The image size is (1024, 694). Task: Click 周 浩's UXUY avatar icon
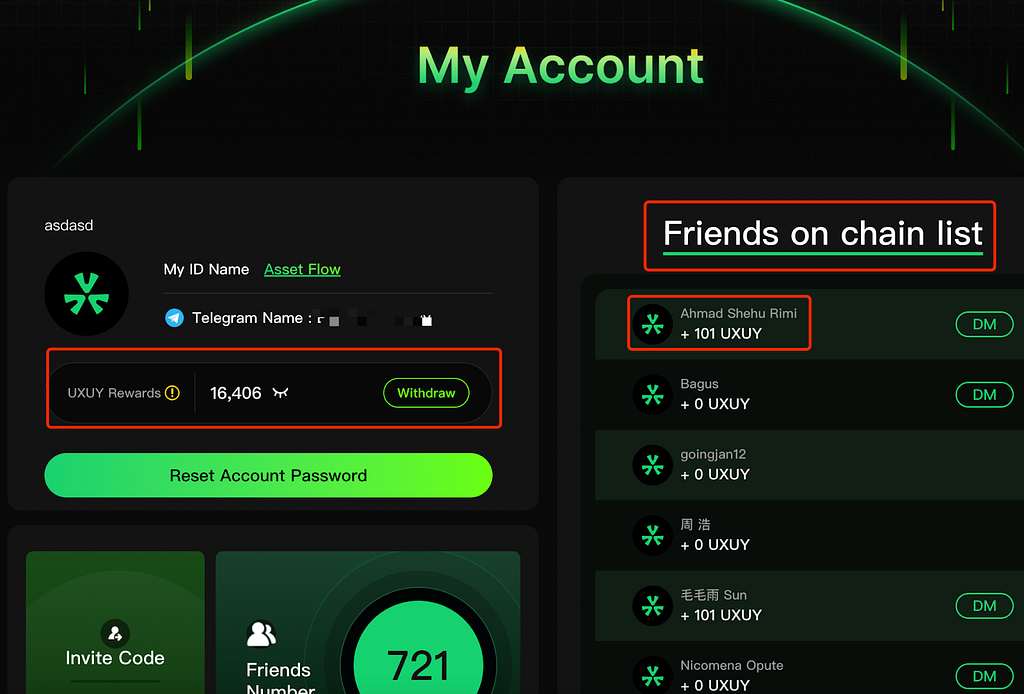point(653,535)
